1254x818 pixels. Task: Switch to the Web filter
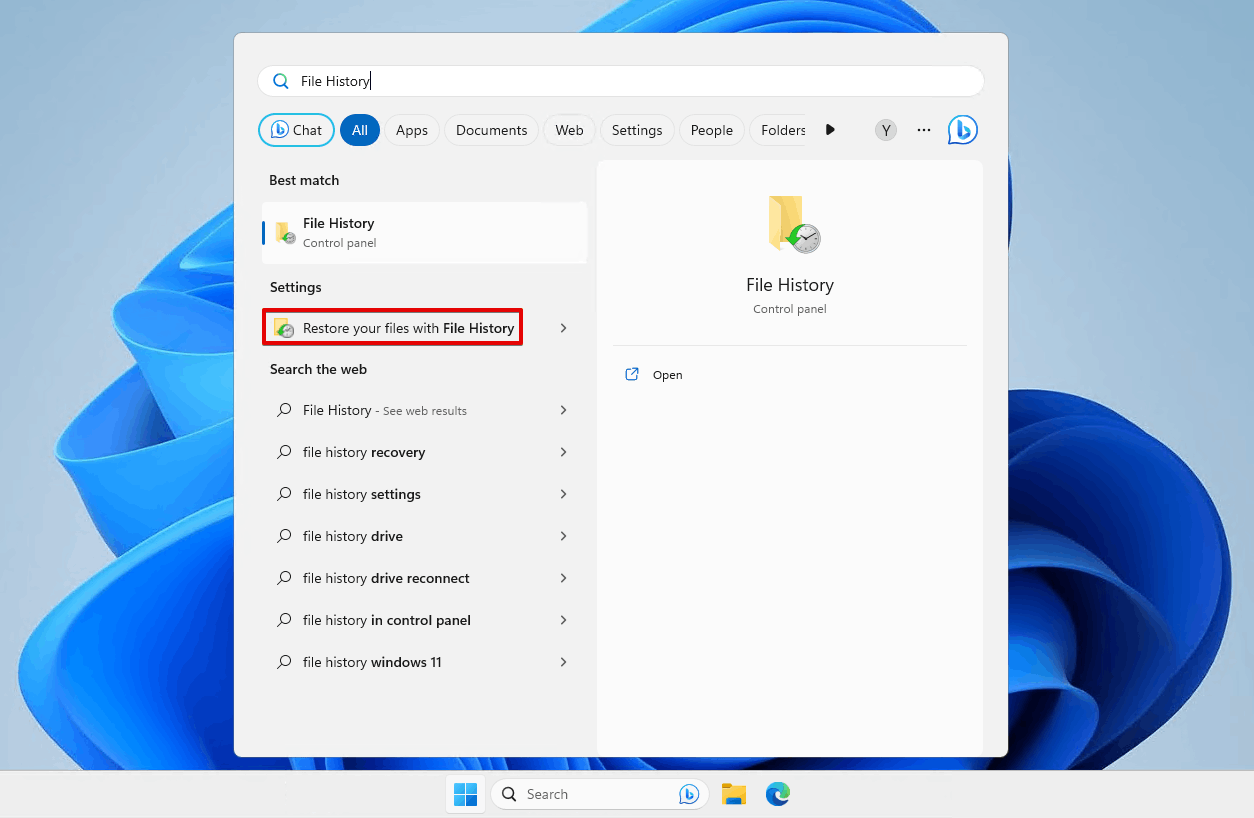click(x=569, y=130)
